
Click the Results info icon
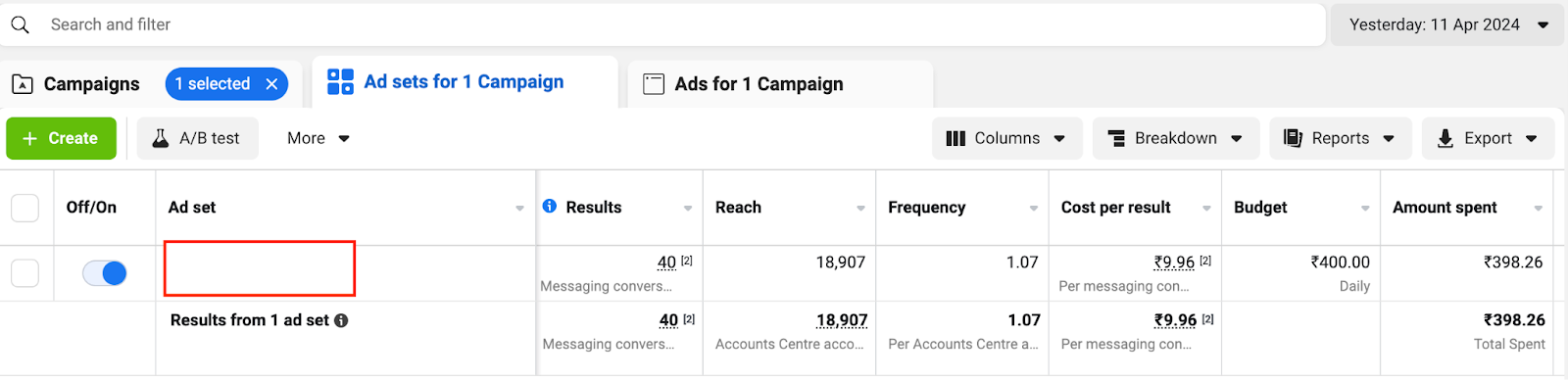point(550,206)
